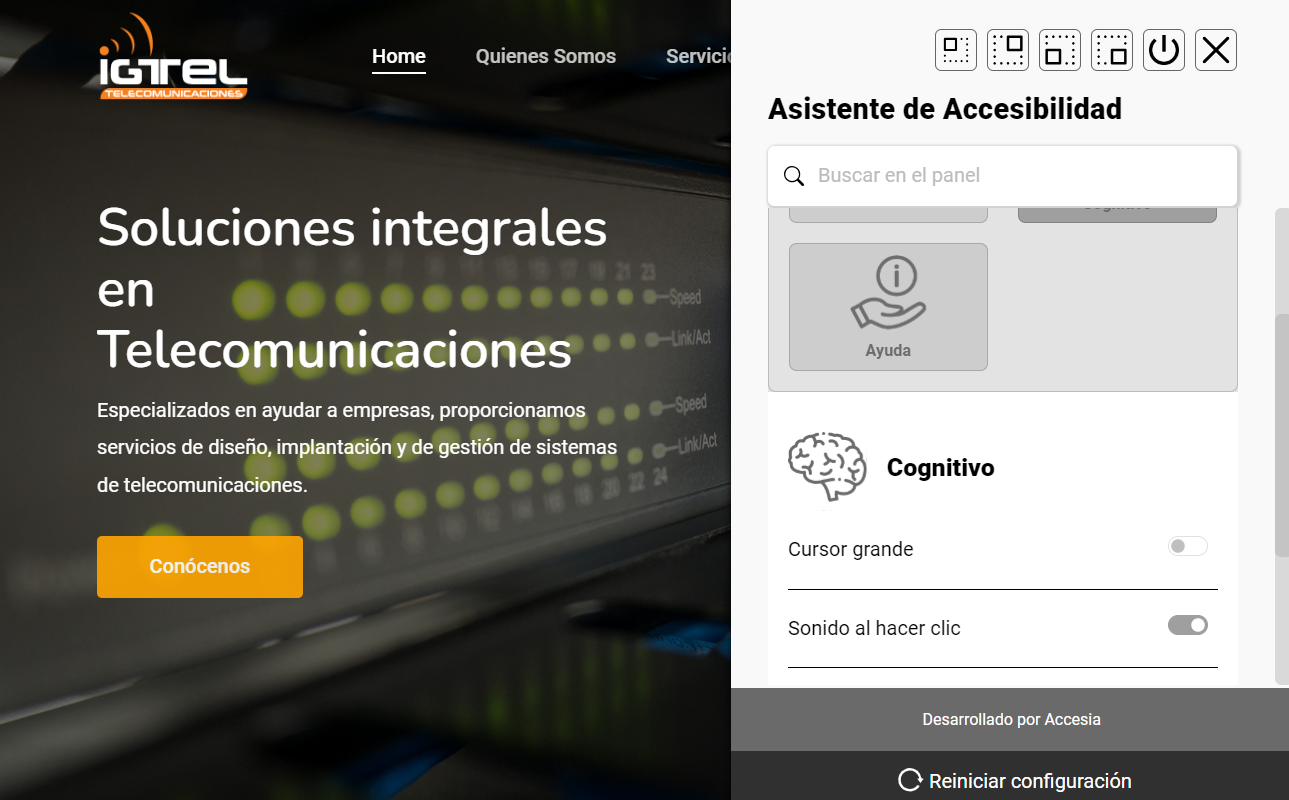Image resolution: width=1289 pixels, height=800 pixels.
Task: Click the accessibility panel scrollbar thumb
Action: coord(1282,435)
